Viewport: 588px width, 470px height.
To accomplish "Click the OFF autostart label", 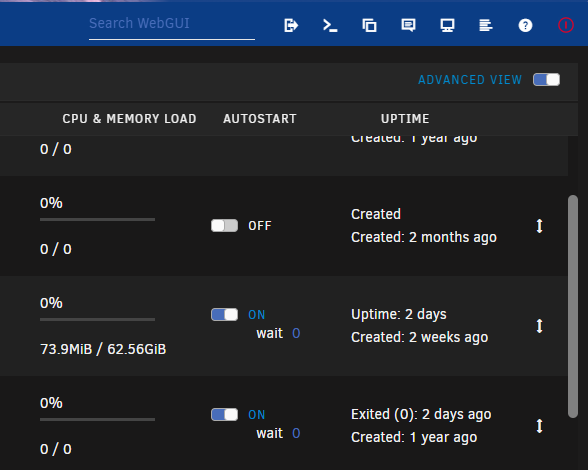I will click(260, 226).
